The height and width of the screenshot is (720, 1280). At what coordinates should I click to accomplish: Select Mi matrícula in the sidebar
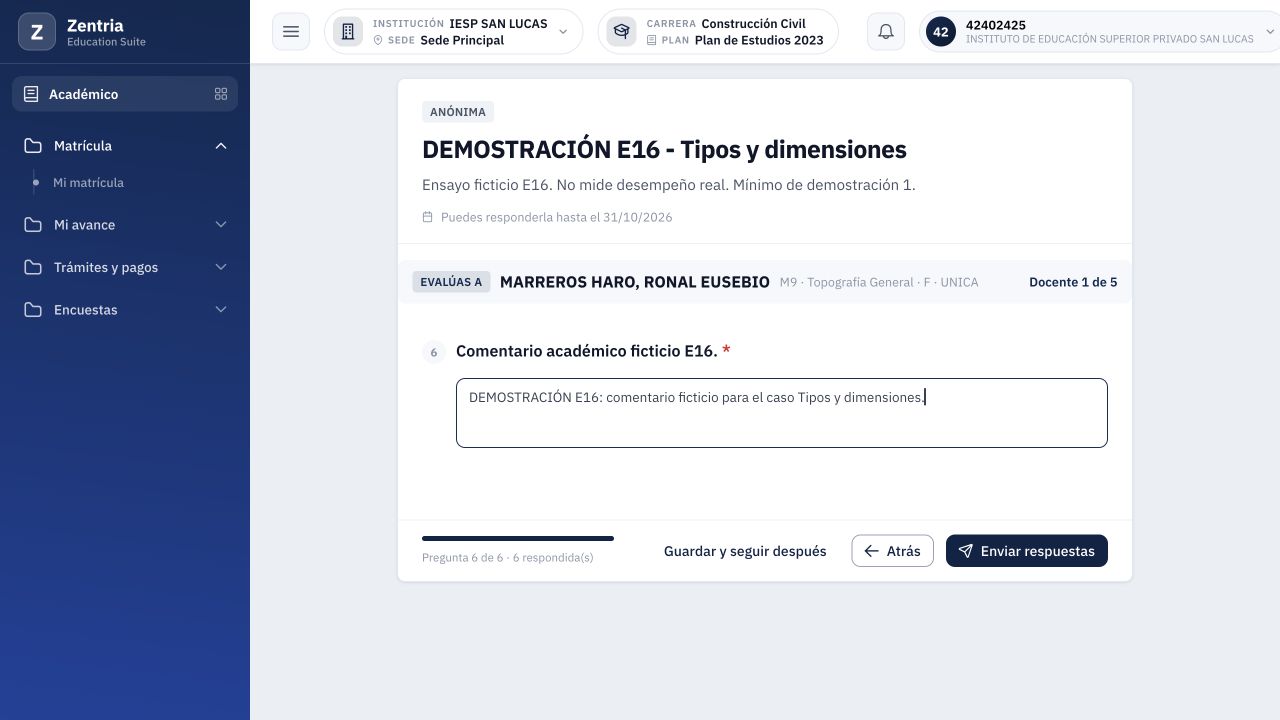tap(89, 183)
